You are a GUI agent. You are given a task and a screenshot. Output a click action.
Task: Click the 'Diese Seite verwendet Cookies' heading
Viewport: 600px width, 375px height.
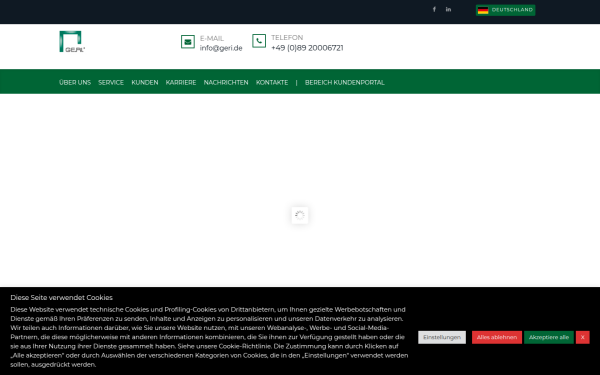62,297
